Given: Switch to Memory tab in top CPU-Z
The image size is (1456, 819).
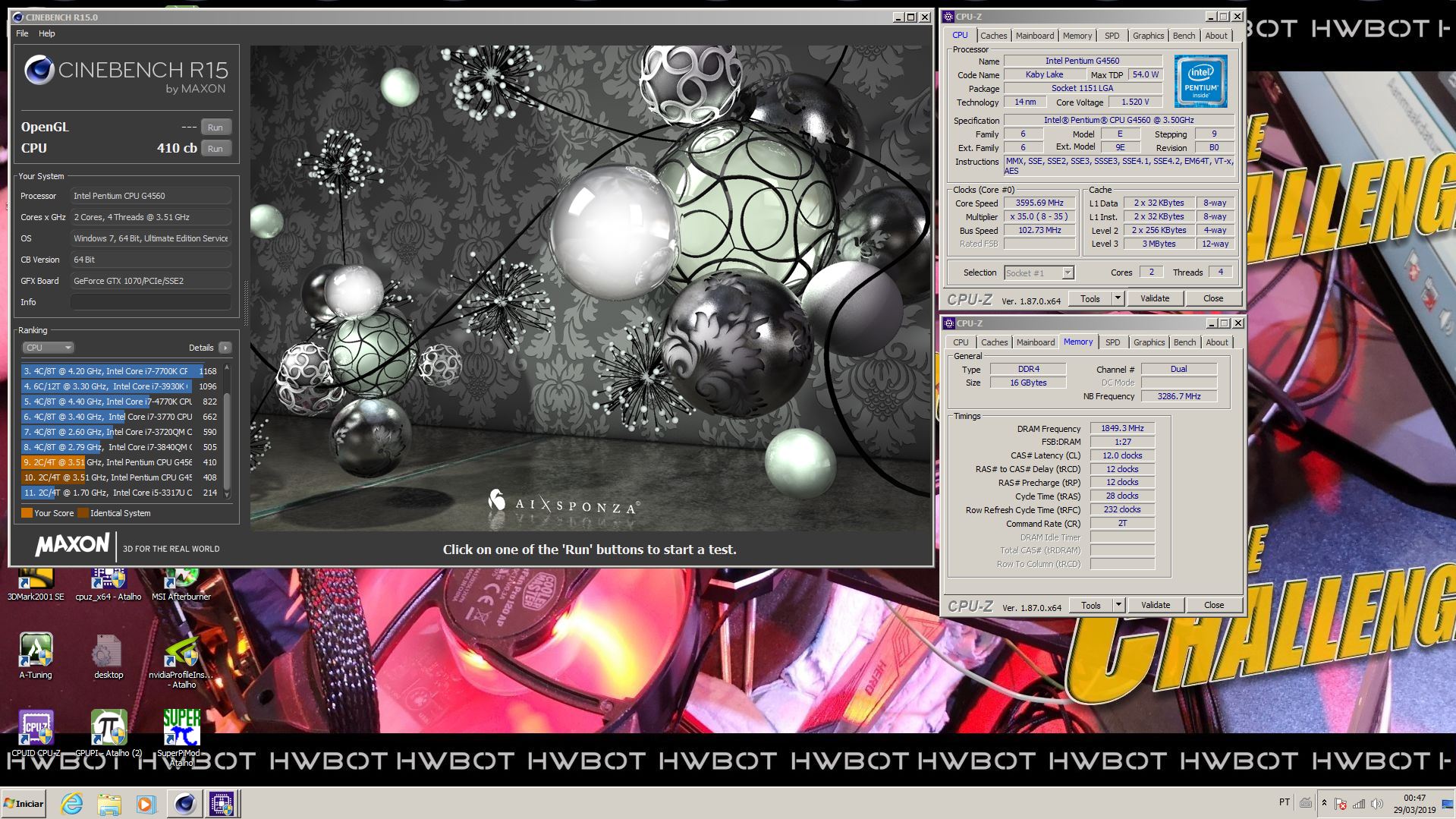Looking at the screenshot, I should pos(1077,36).
